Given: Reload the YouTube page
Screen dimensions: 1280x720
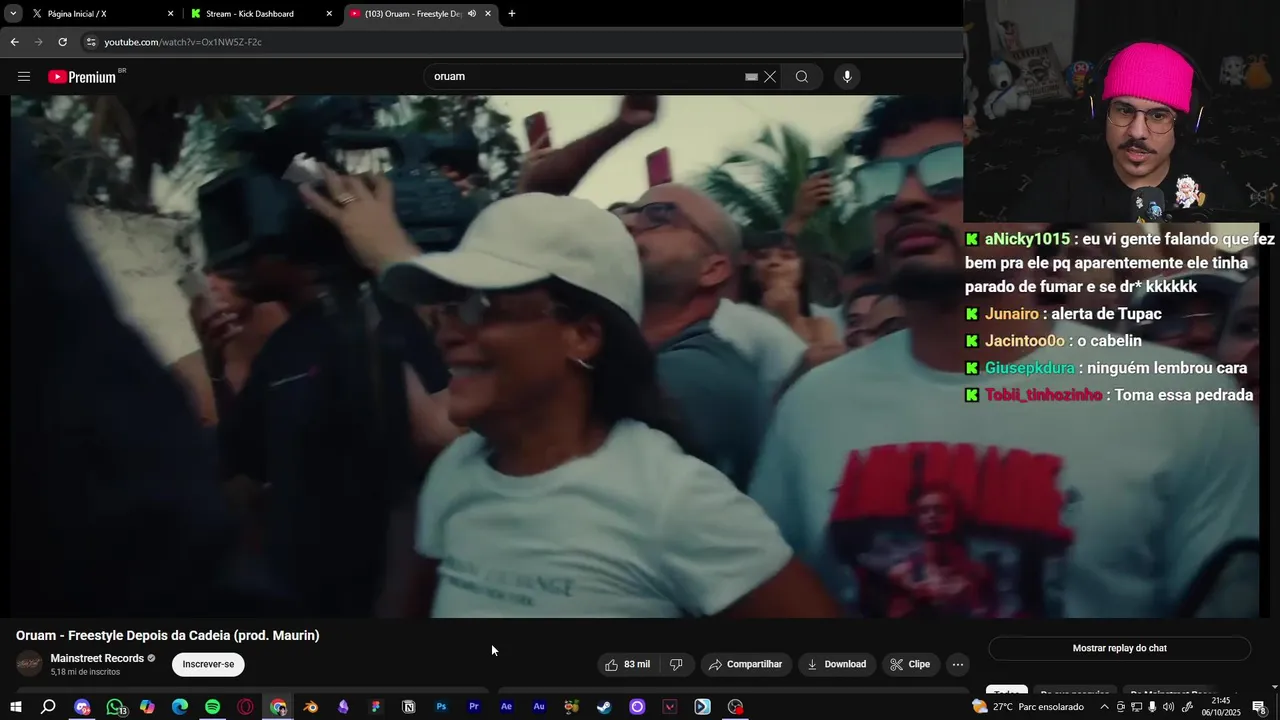Looking at the screenshot, I should tap(63, 42).
